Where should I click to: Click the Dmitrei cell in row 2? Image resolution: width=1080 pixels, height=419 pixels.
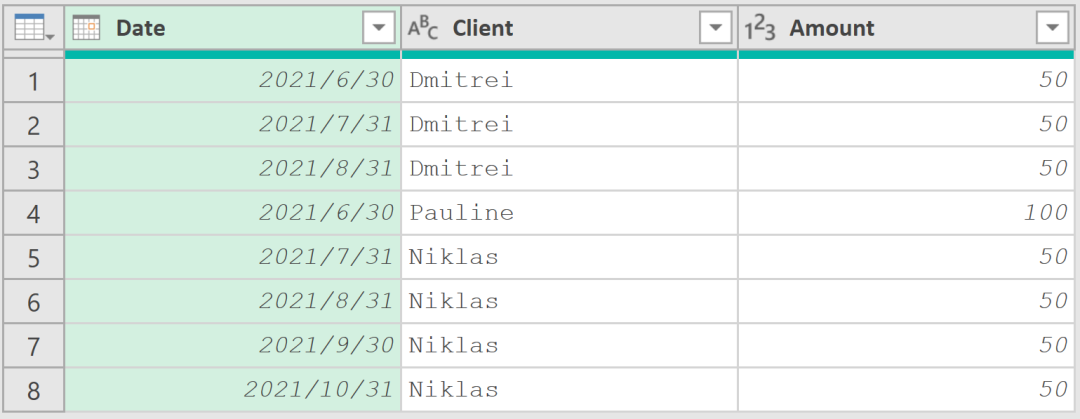[x=461, y=125]
